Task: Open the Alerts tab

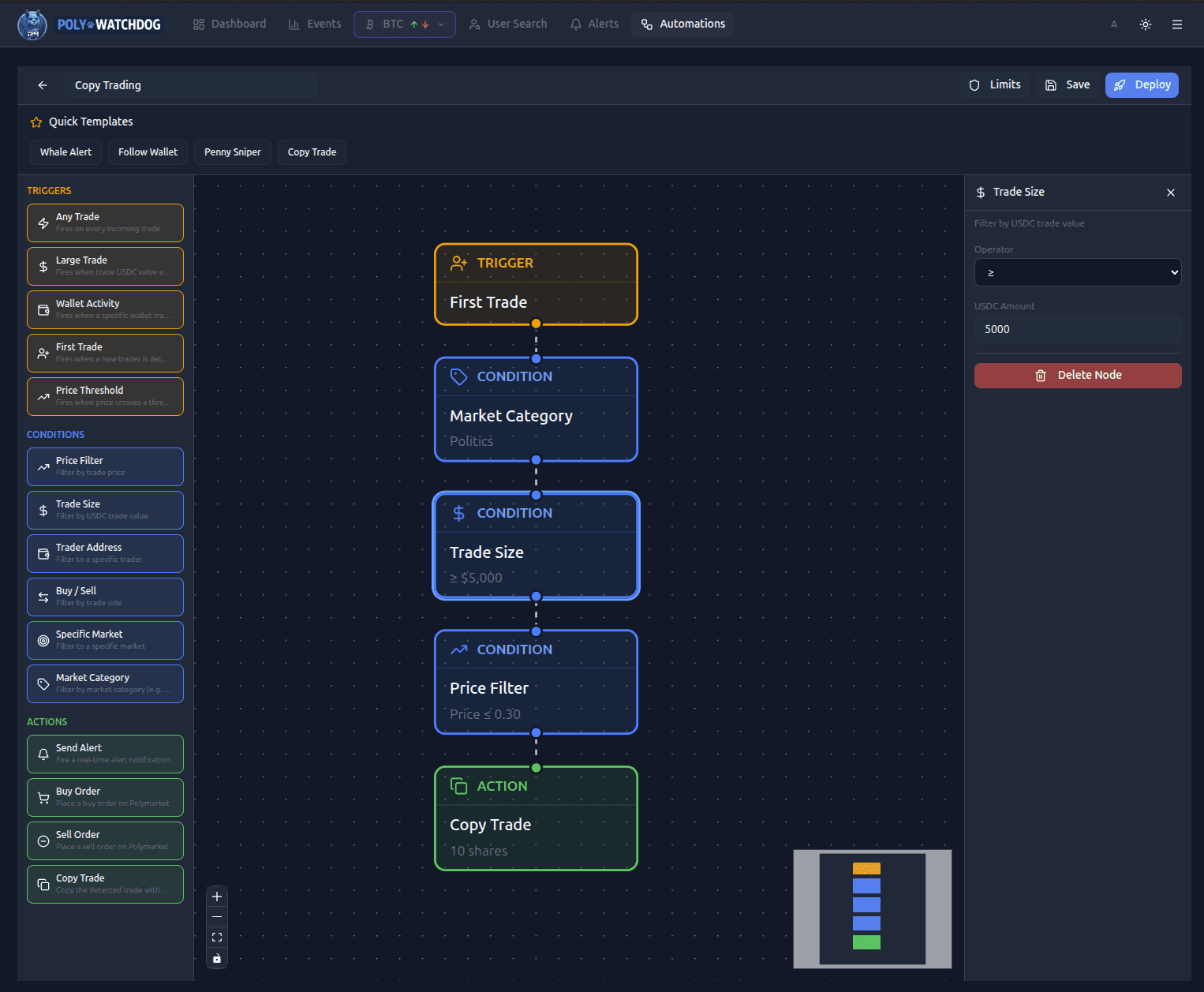Action: (x=595, y=24)
